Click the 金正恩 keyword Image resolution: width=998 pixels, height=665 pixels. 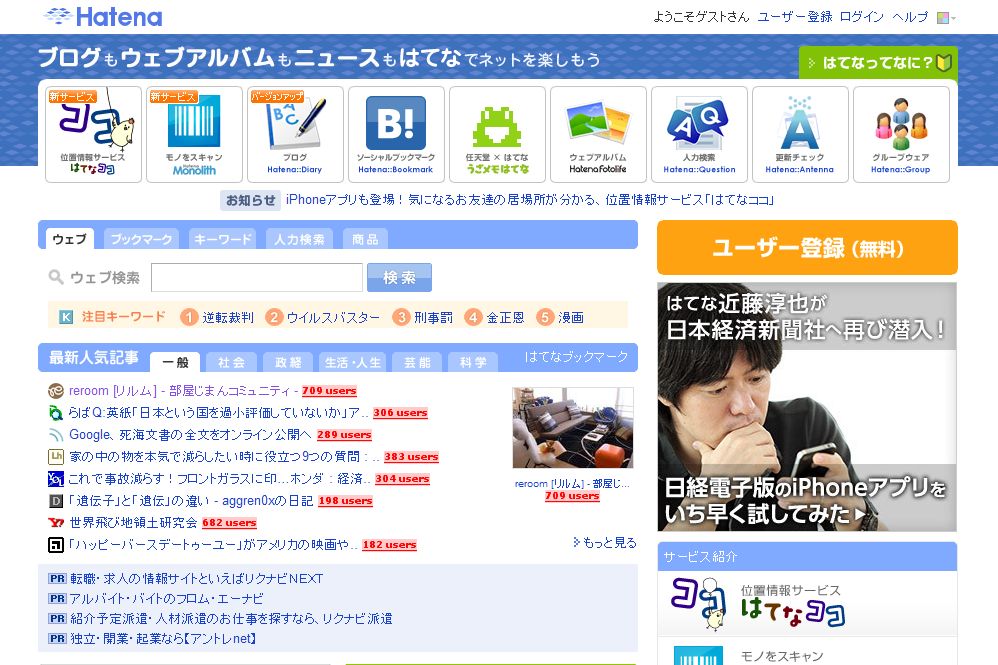coord(505,317)
